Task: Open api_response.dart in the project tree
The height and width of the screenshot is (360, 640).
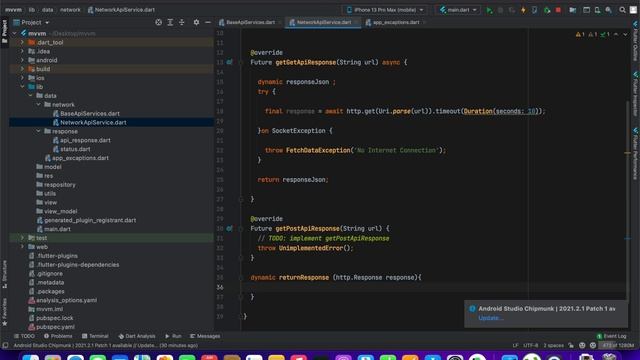Action: point(85,140)
